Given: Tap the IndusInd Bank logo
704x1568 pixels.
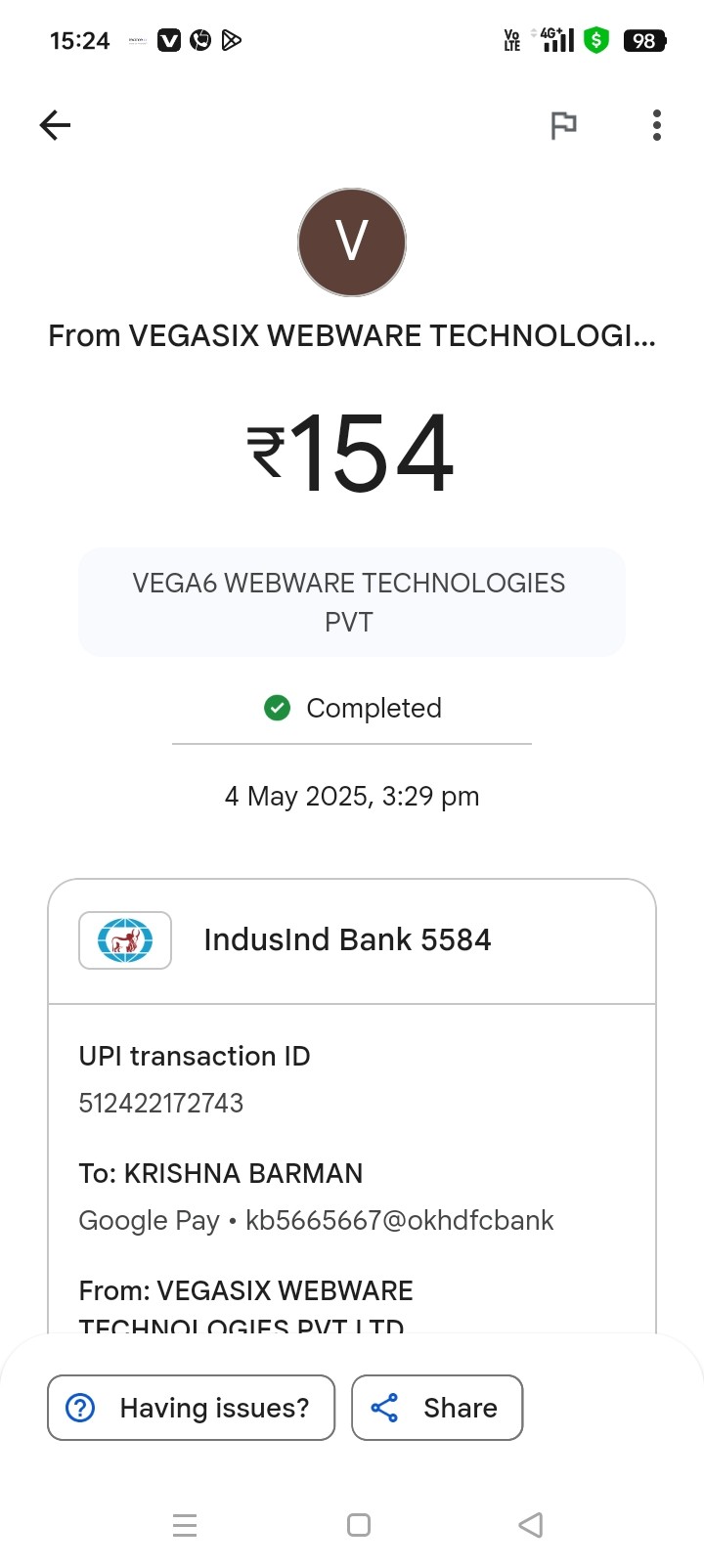Looking at the screenshot, I should (125, 940).
